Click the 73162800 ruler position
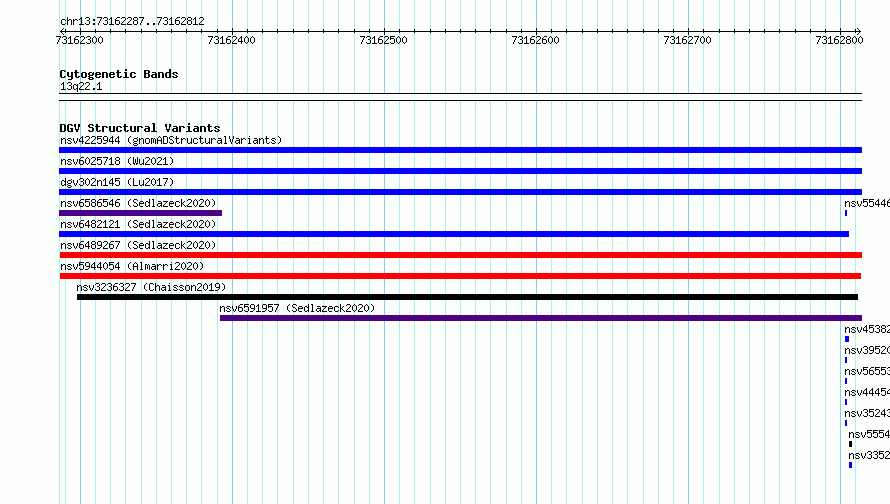 (x=839, y=40)
